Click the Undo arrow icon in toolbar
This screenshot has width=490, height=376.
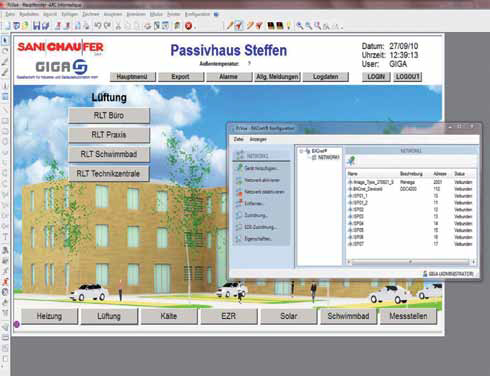point(98,26)
